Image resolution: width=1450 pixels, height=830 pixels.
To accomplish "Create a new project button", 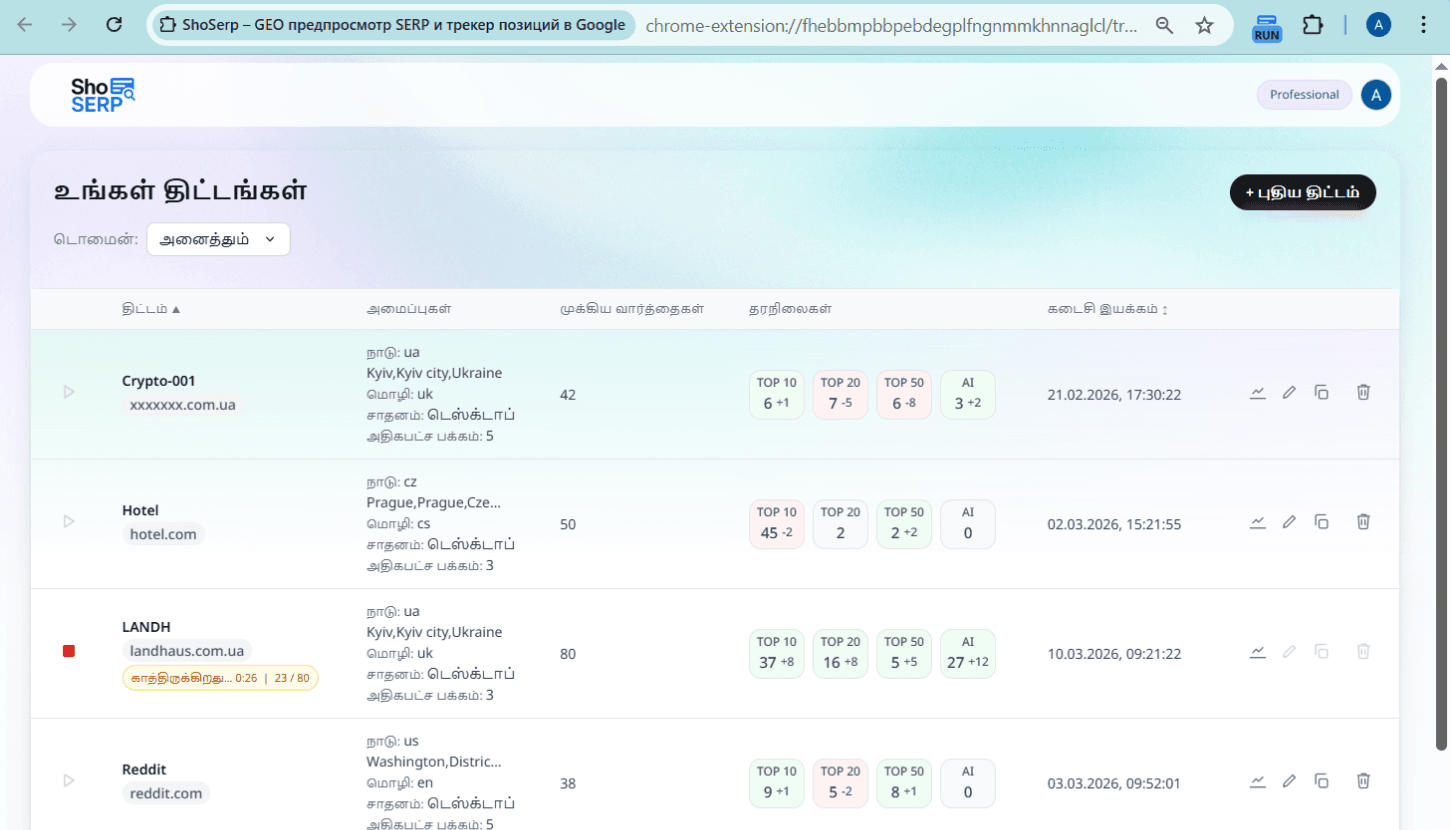I will coord(1302,192).
